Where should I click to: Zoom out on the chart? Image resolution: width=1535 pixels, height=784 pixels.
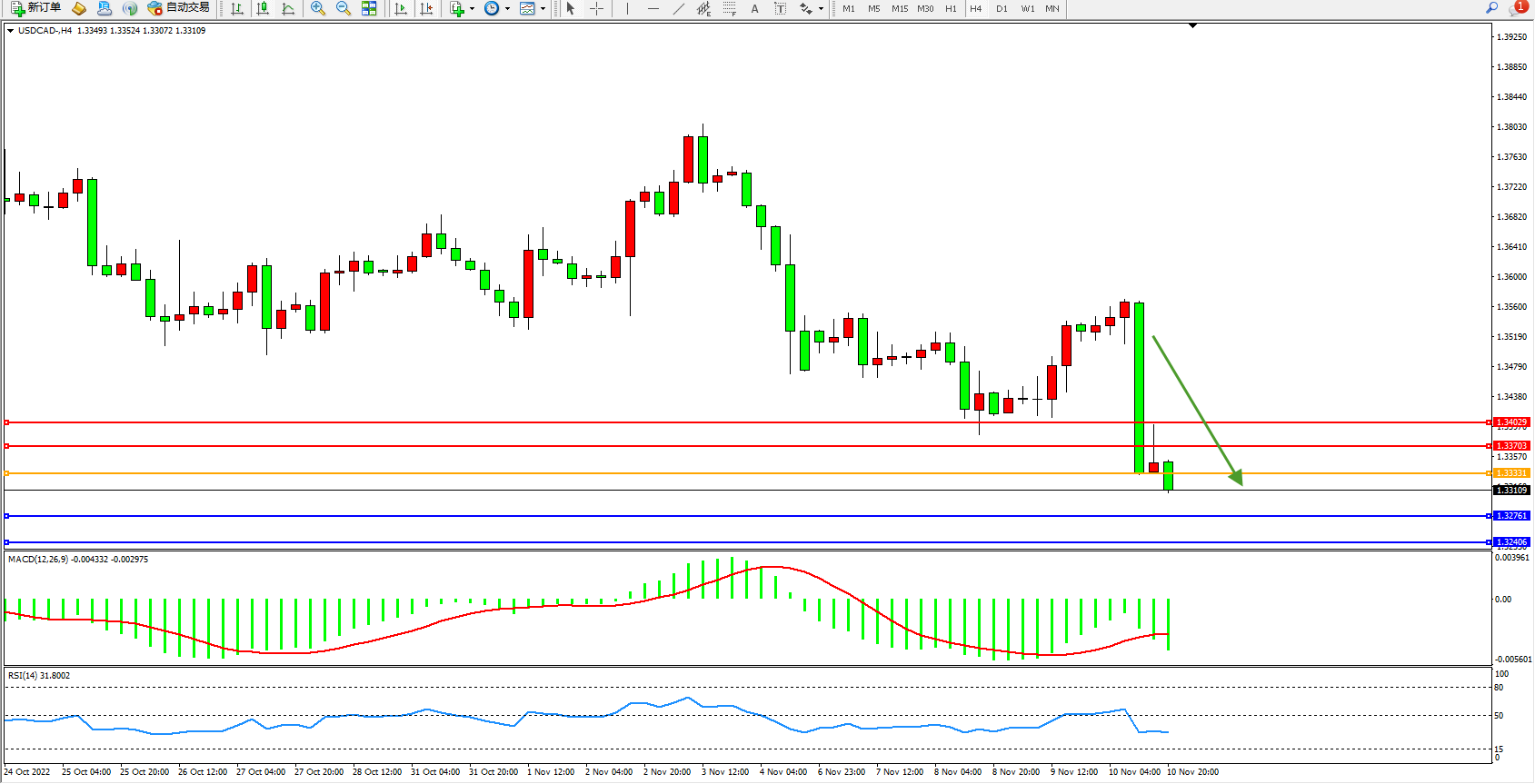[344, 8]
